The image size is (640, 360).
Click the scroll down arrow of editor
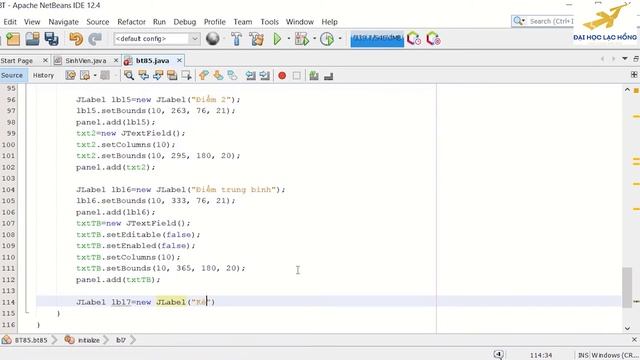point(627,328)
